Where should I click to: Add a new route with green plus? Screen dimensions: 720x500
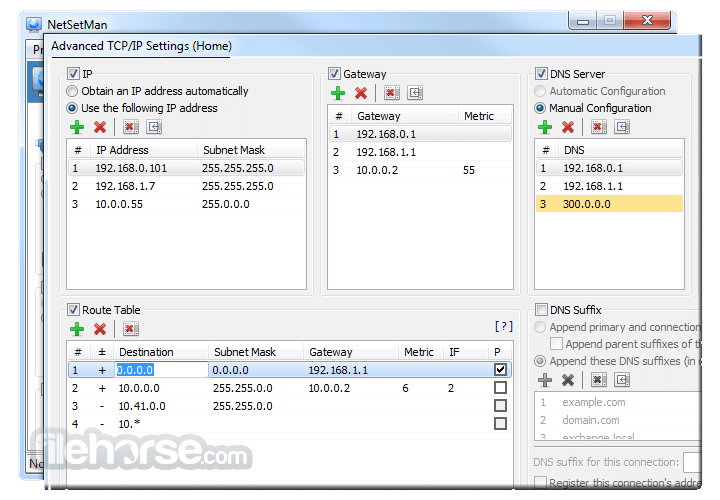click(x=77, y=329)
